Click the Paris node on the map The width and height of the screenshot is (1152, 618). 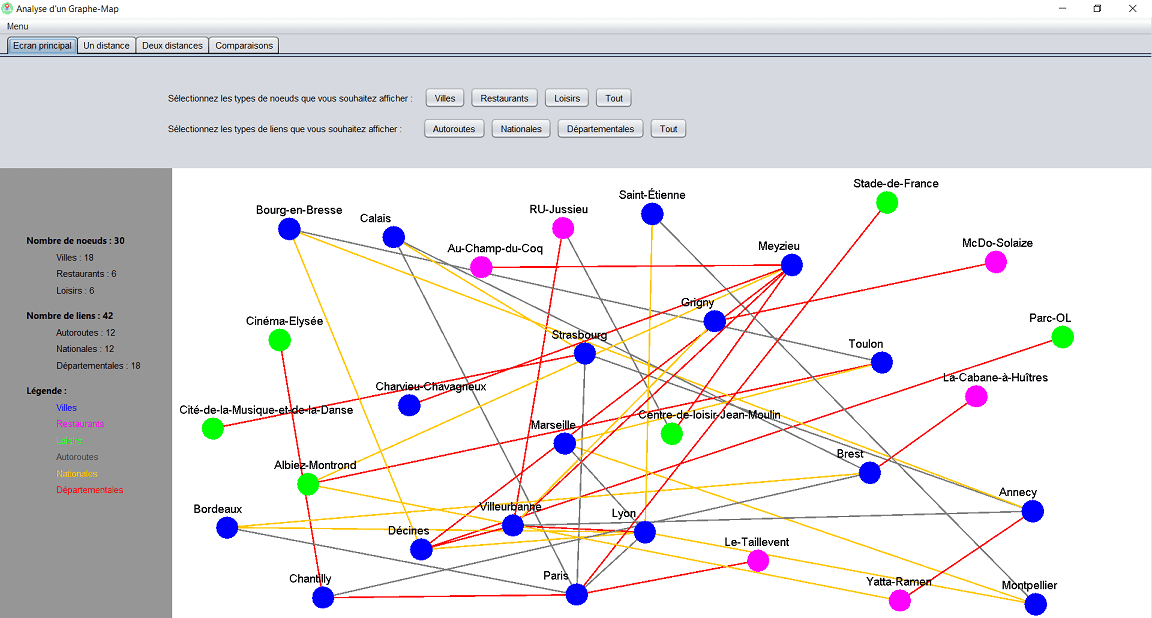click(x=577, y=594)
